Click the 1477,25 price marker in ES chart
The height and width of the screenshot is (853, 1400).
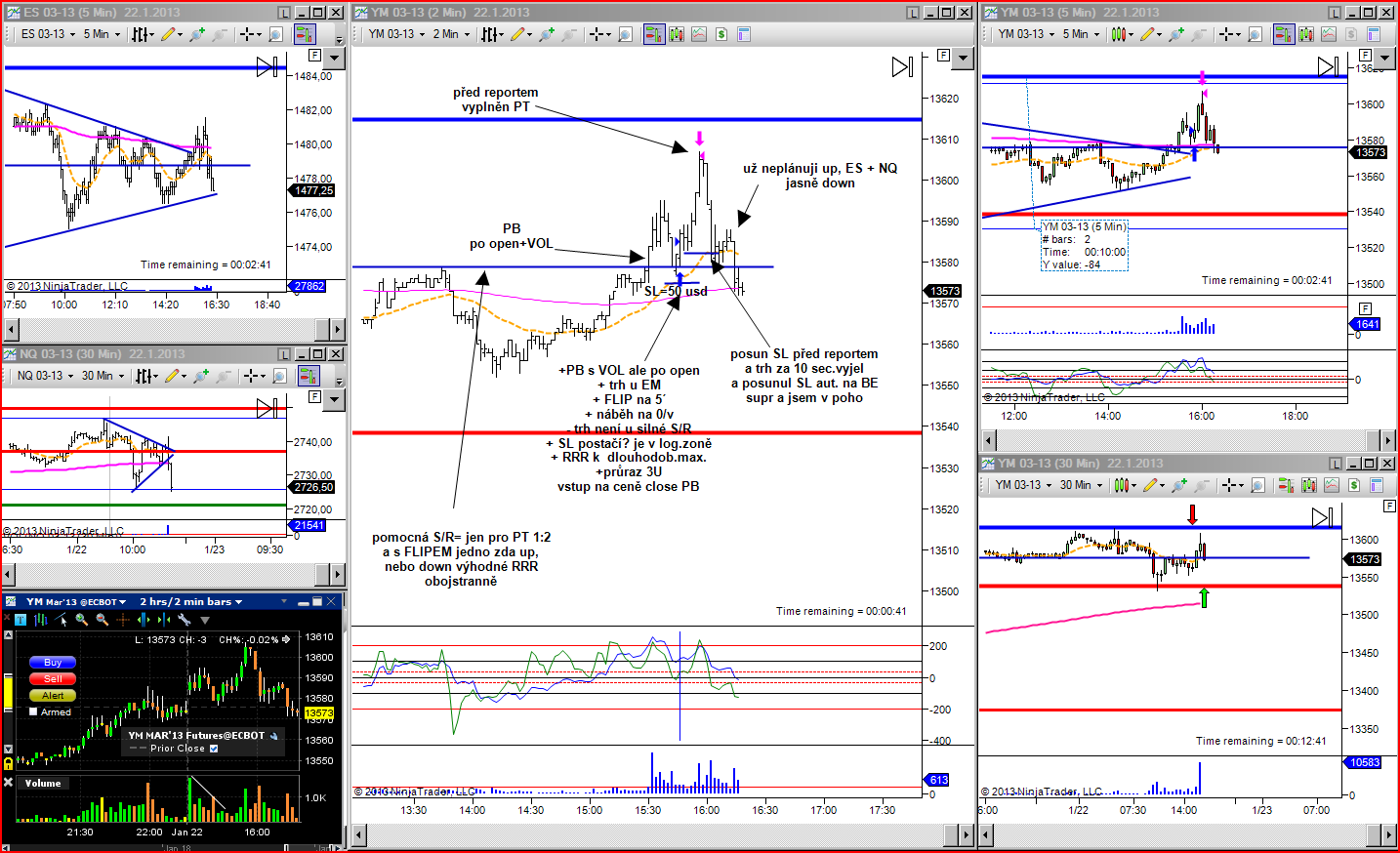312,190
